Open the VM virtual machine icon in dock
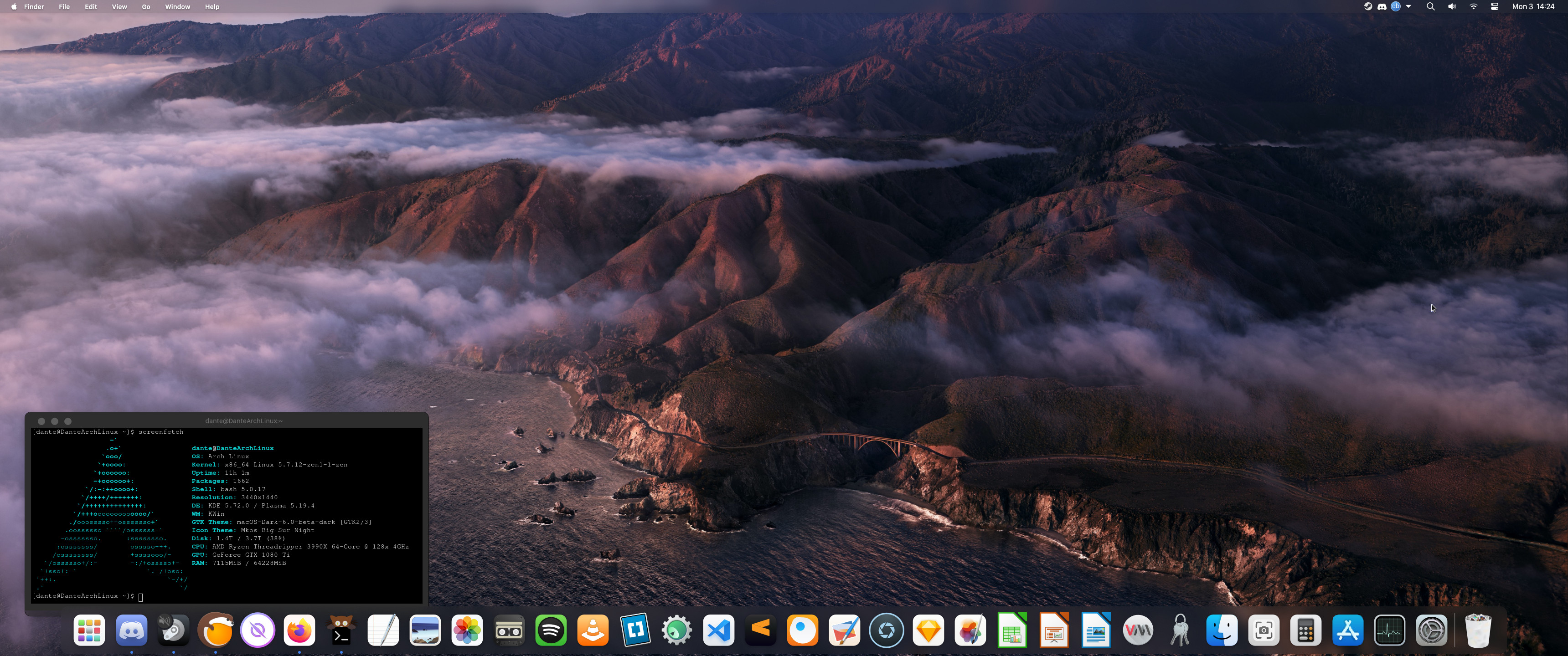 coord(1138,630)
